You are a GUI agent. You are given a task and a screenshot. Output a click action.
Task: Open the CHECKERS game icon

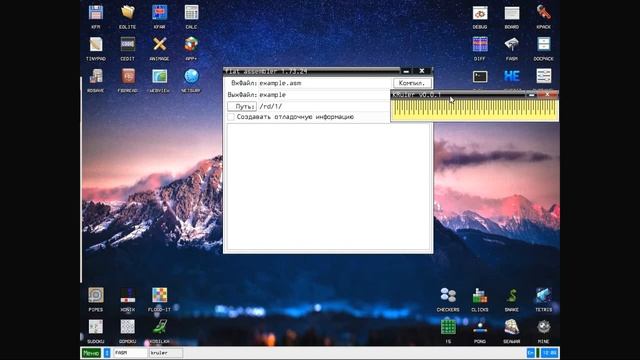[x=448, y=296]
